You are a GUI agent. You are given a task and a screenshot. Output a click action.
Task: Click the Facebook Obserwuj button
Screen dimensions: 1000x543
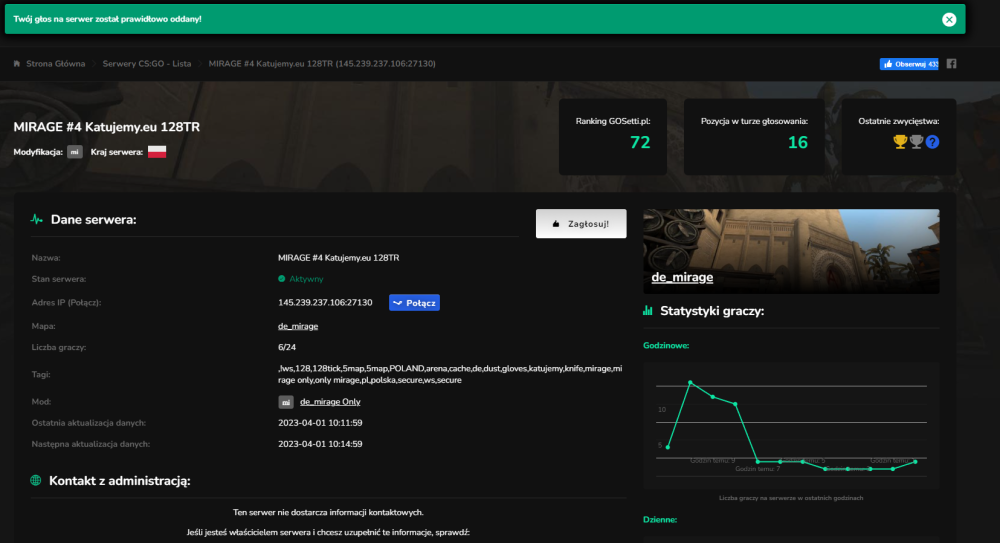click(909, 64)
